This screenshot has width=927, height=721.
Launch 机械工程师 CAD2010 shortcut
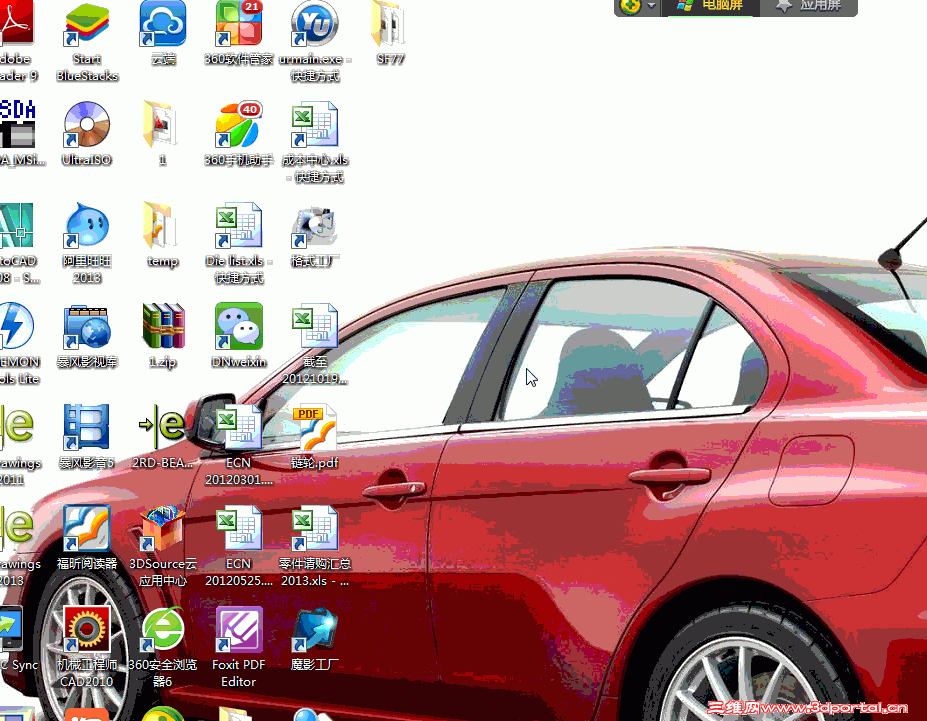click(87, 629)
